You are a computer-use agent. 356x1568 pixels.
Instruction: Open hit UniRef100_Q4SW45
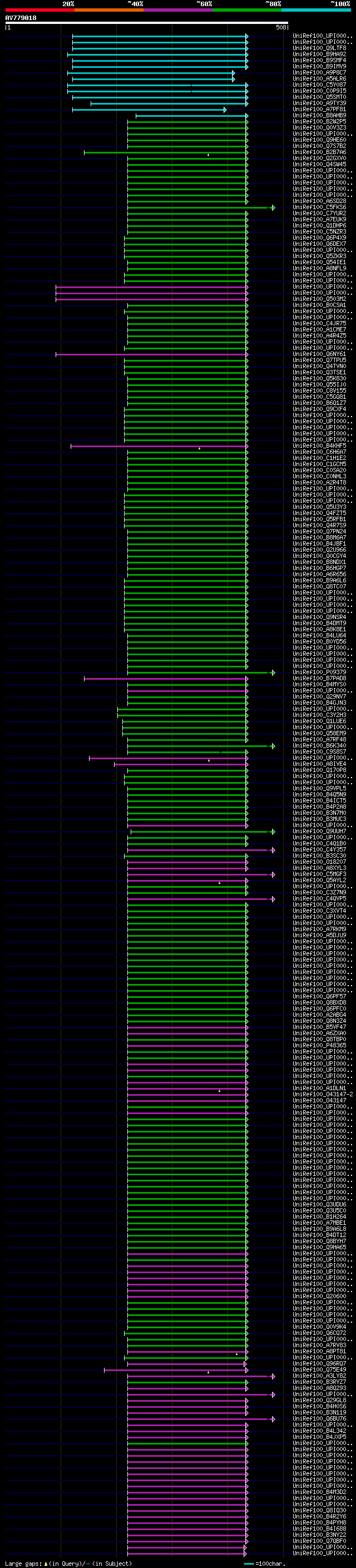(x=319, y=164)
